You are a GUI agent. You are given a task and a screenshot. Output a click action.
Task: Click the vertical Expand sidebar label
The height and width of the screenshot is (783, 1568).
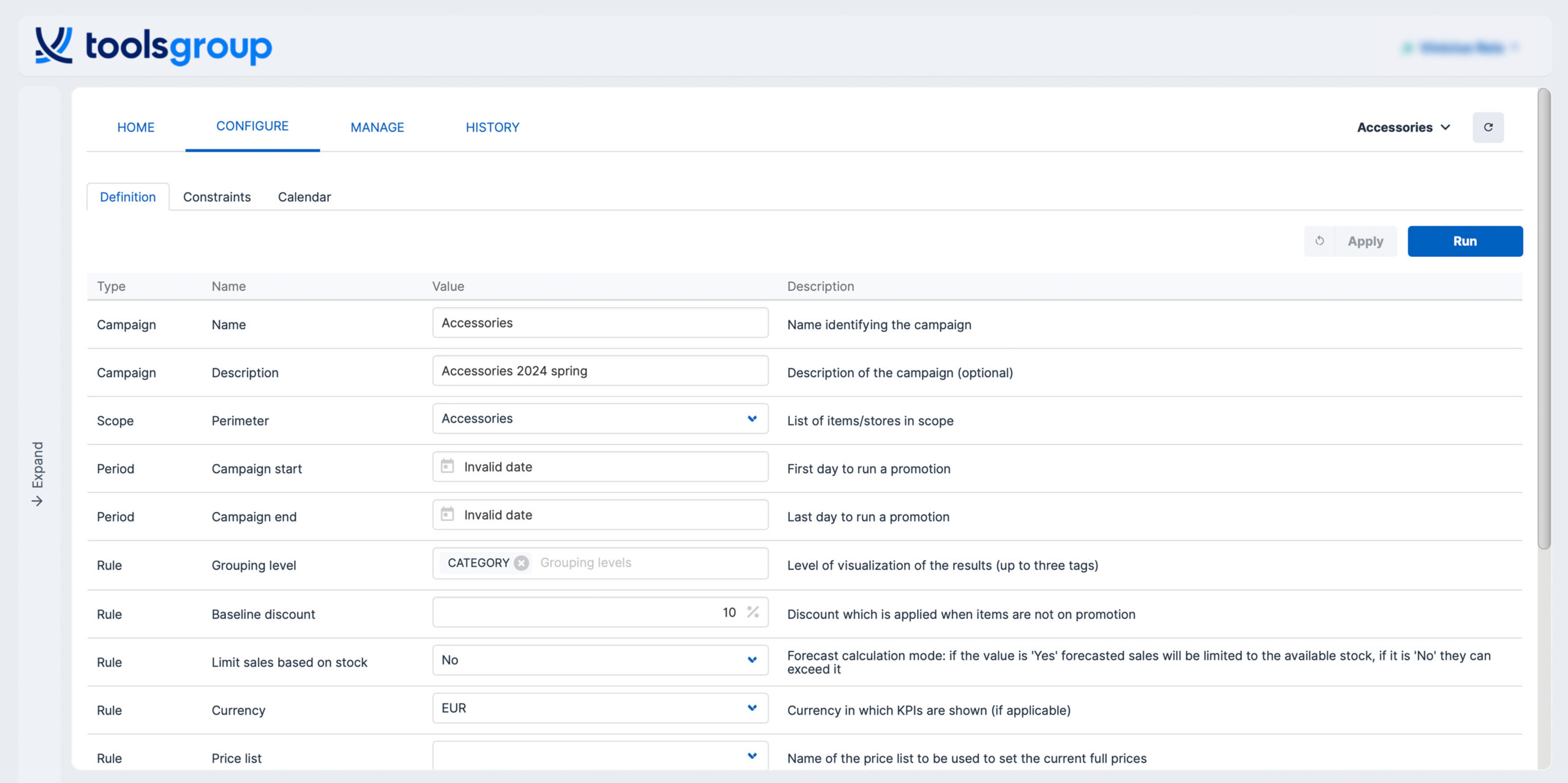point(38,464)
